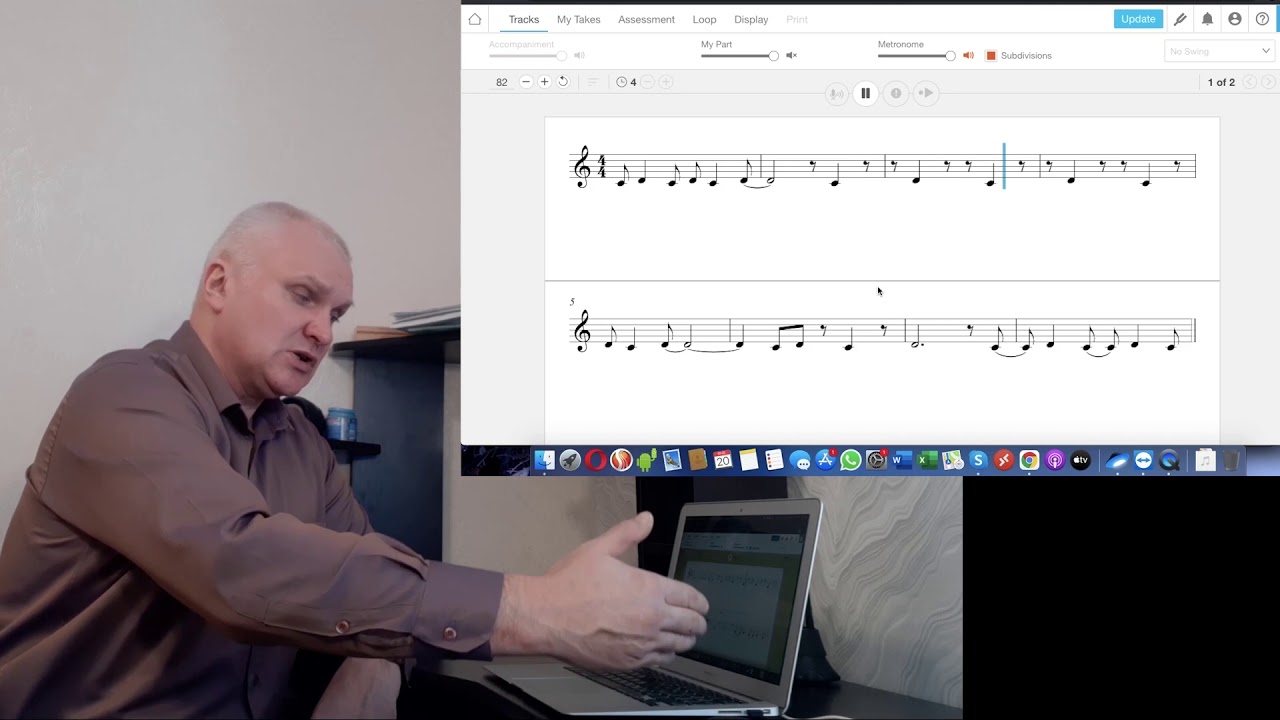The height and width of the screenshot is (720, 1280).
Task: Open Google Chrome from the dock
Action: [x=1029, y=460]
